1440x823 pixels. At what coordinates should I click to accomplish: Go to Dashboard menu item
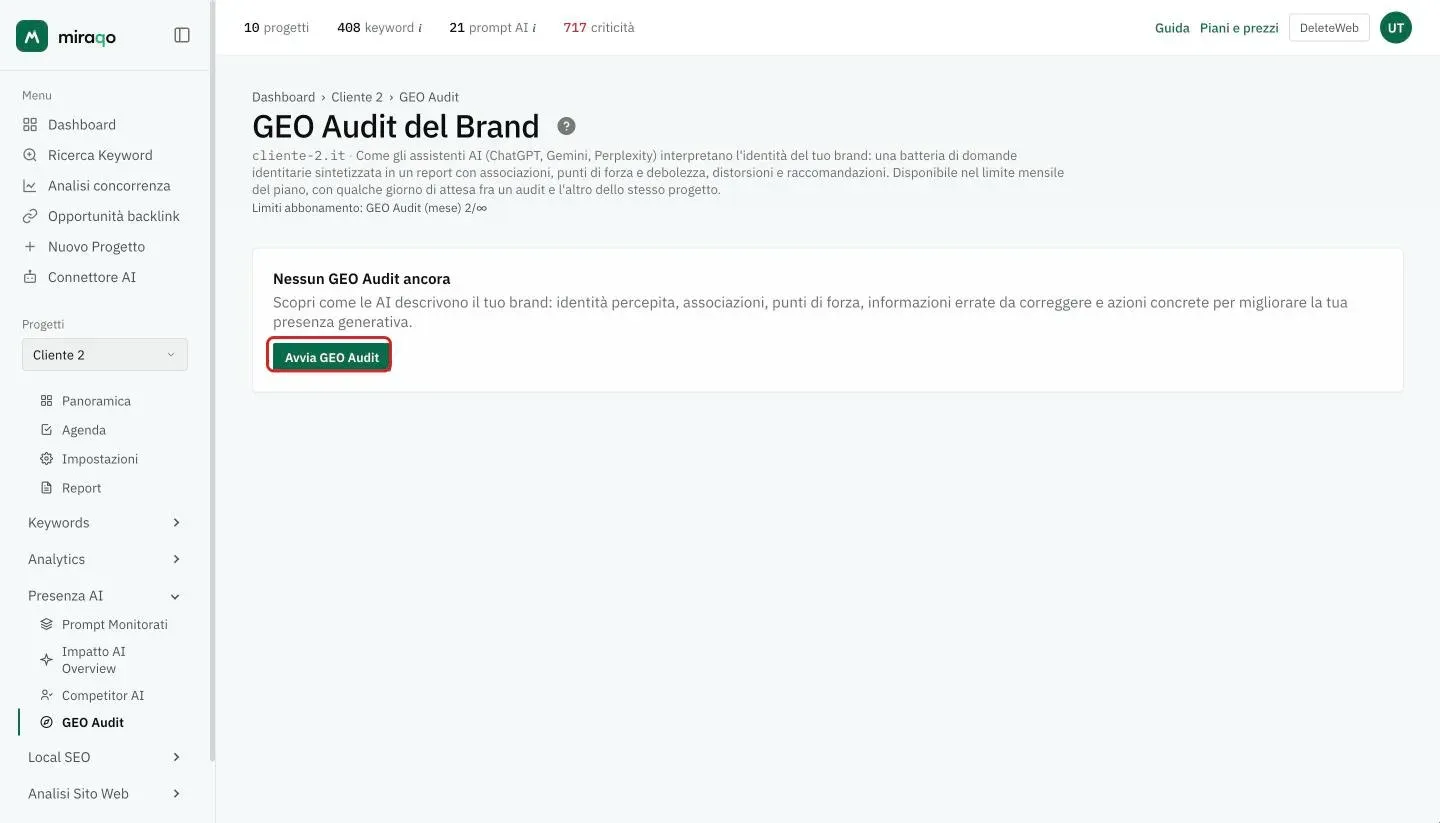(82, 125)
